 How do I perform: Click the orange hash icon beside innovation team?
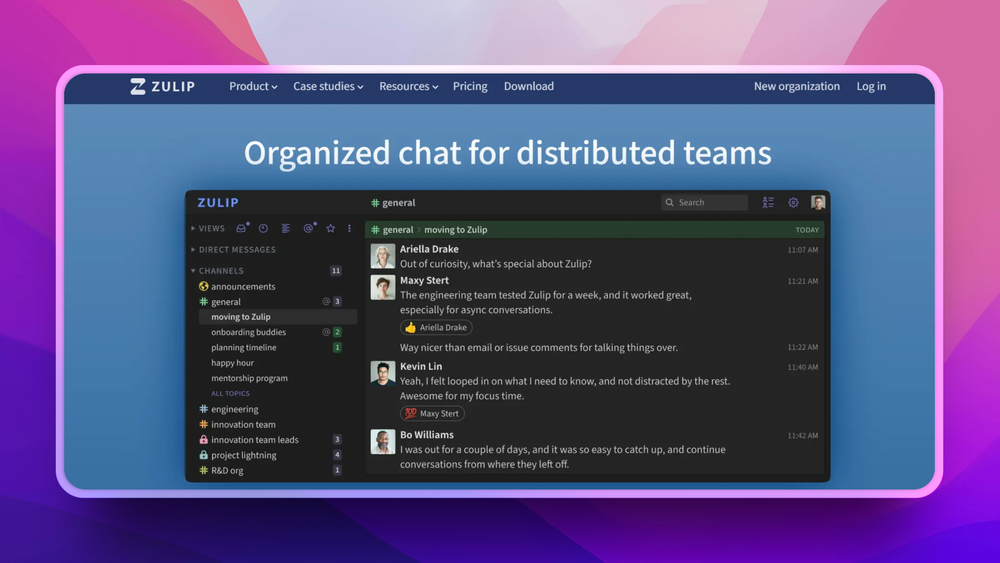203,424
